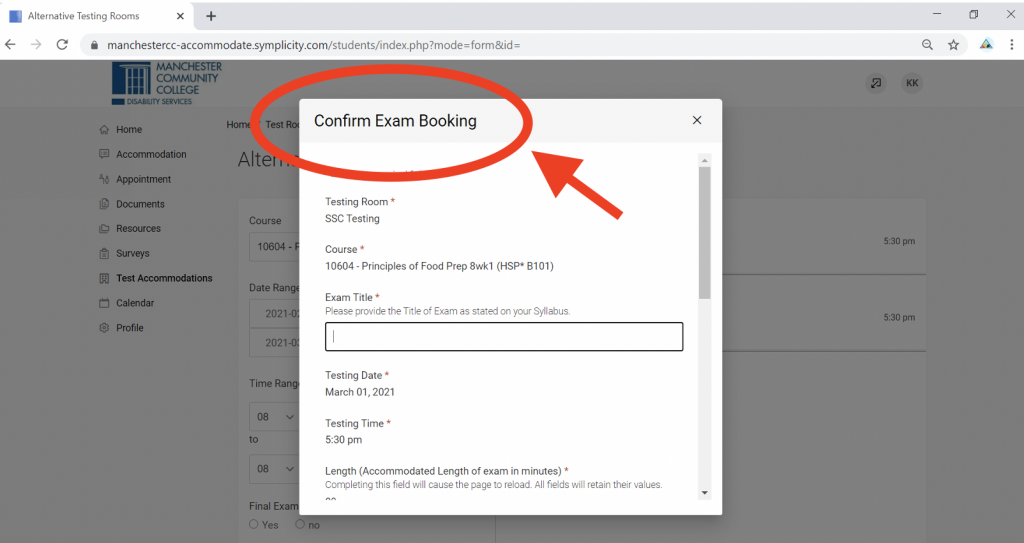1024x543 pixels.
Task: Click the Accommodation sidebar icon
Action: coord(104,154)
